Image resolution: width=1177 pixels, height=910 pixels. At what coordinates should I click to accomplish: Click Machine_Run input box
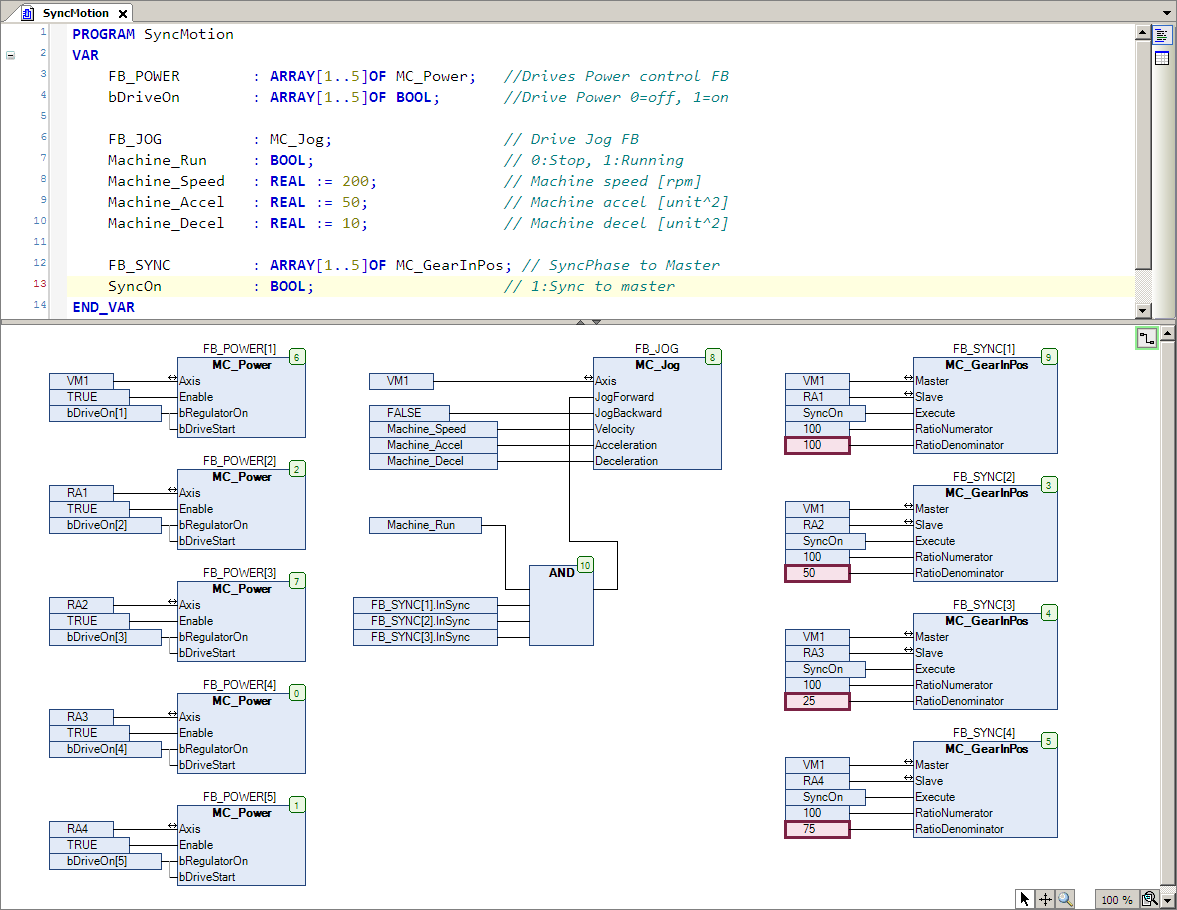(x=425, y=525)
